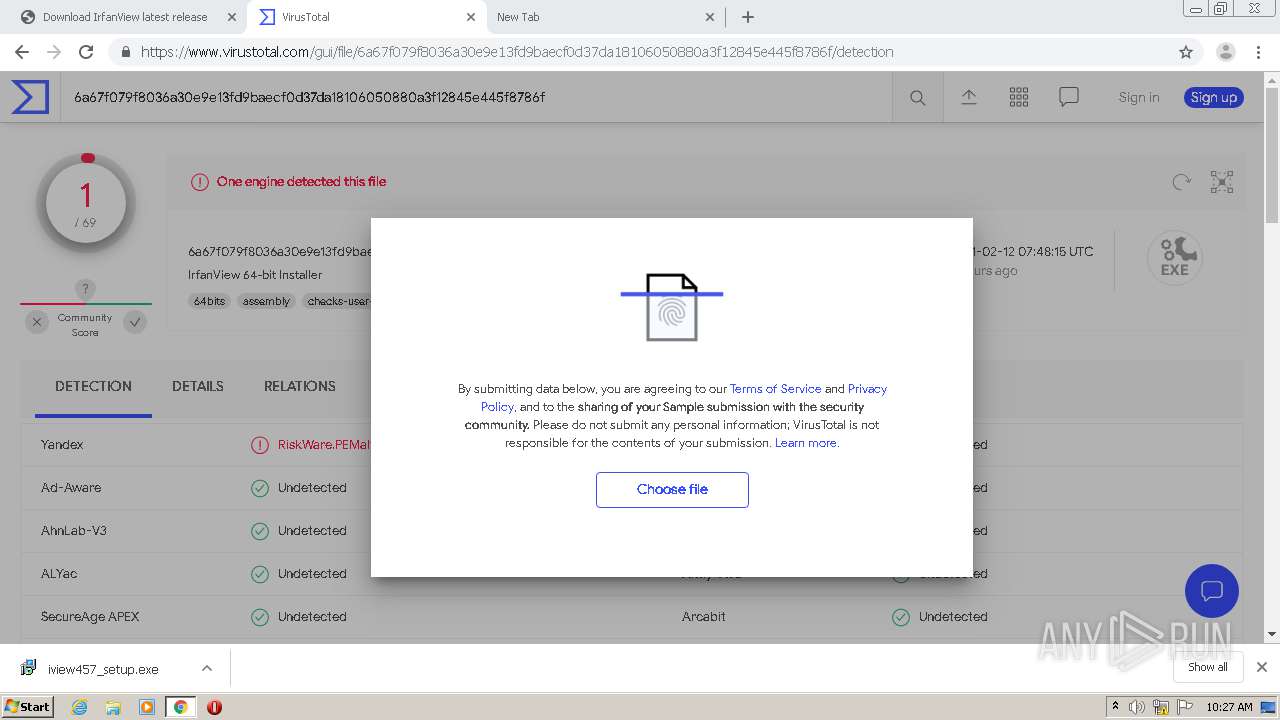Open the Privacy Policy link
The height and width of the screenshot is (720, 1280).
(684, 398)
